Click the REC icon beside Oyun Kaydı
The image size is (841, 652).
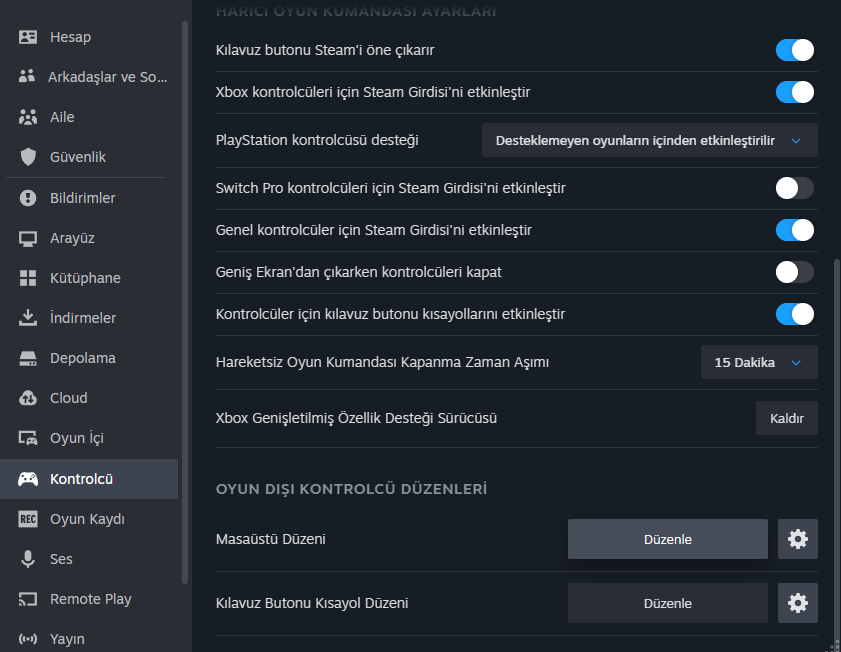click(x=28, y=519)
